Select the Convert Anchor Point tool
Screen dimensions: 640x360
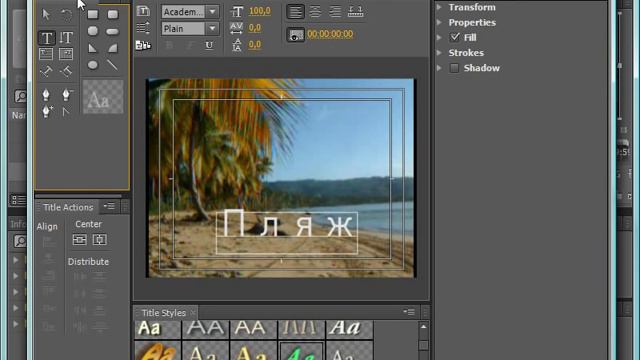coord(66,111)
